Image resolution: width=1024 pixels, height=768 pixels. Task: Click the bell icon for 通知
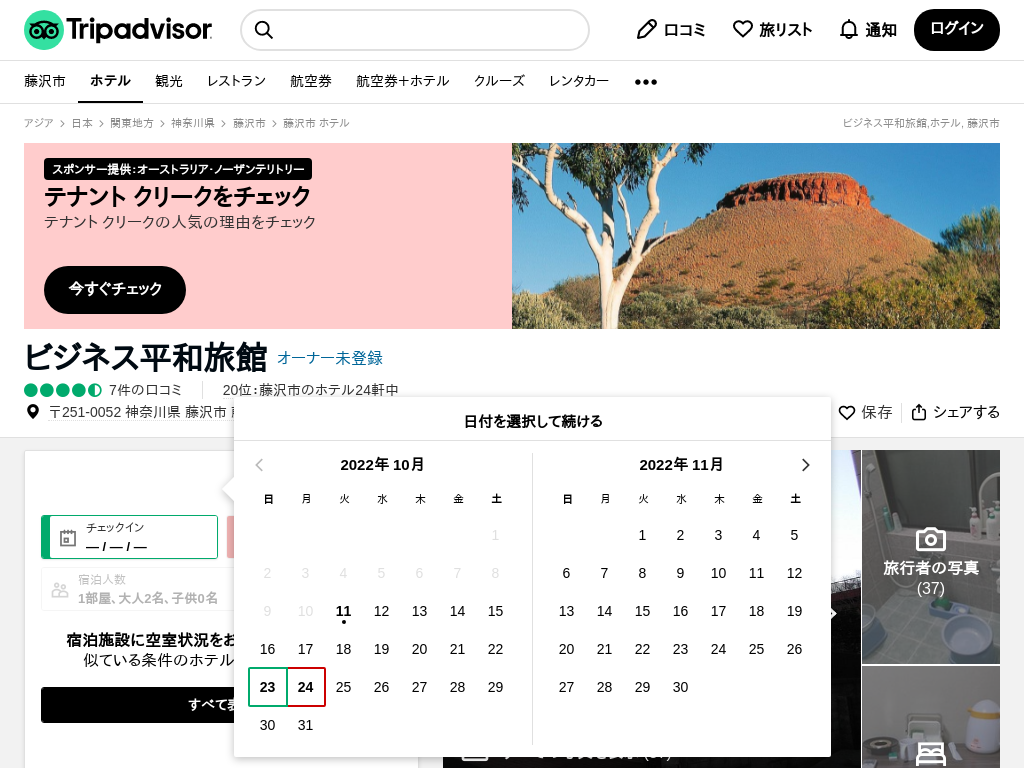848,29
